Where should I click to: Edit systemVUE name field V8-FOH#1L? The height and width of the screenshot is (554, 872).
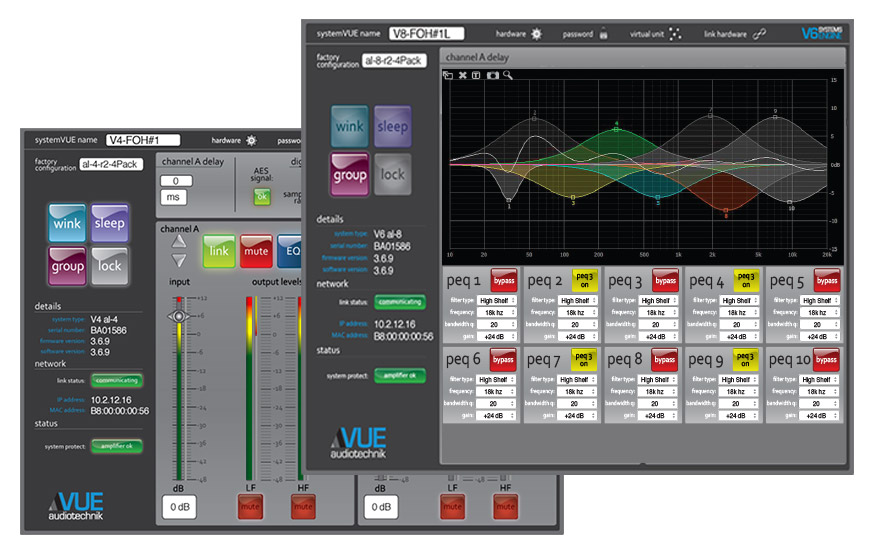(427, 34)
